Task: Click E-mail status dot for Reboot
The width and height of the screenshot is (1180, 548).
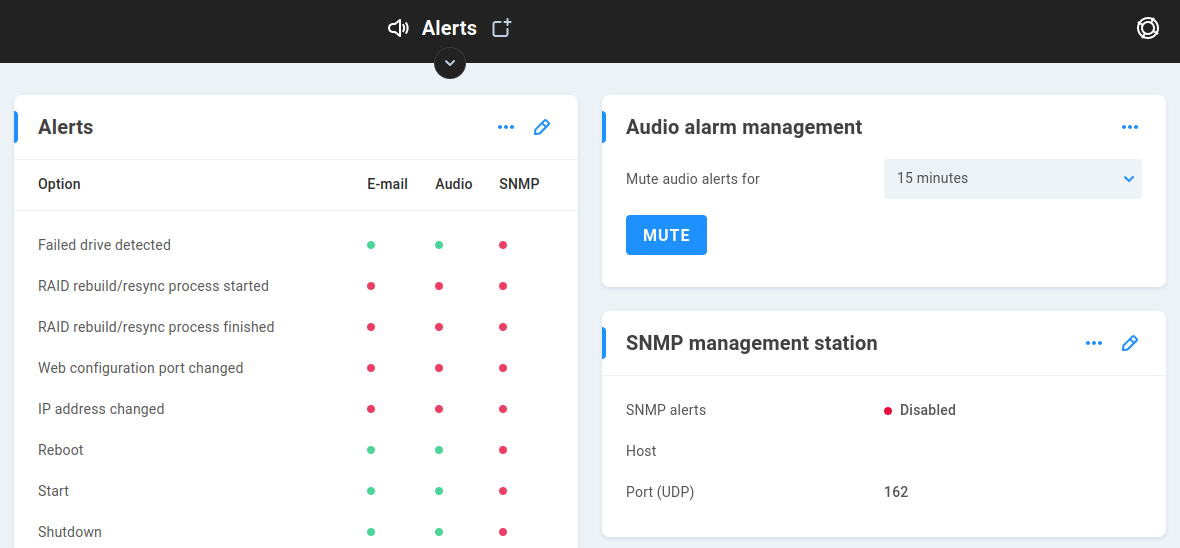Action: pyautogui.click(x=371, y=450)
